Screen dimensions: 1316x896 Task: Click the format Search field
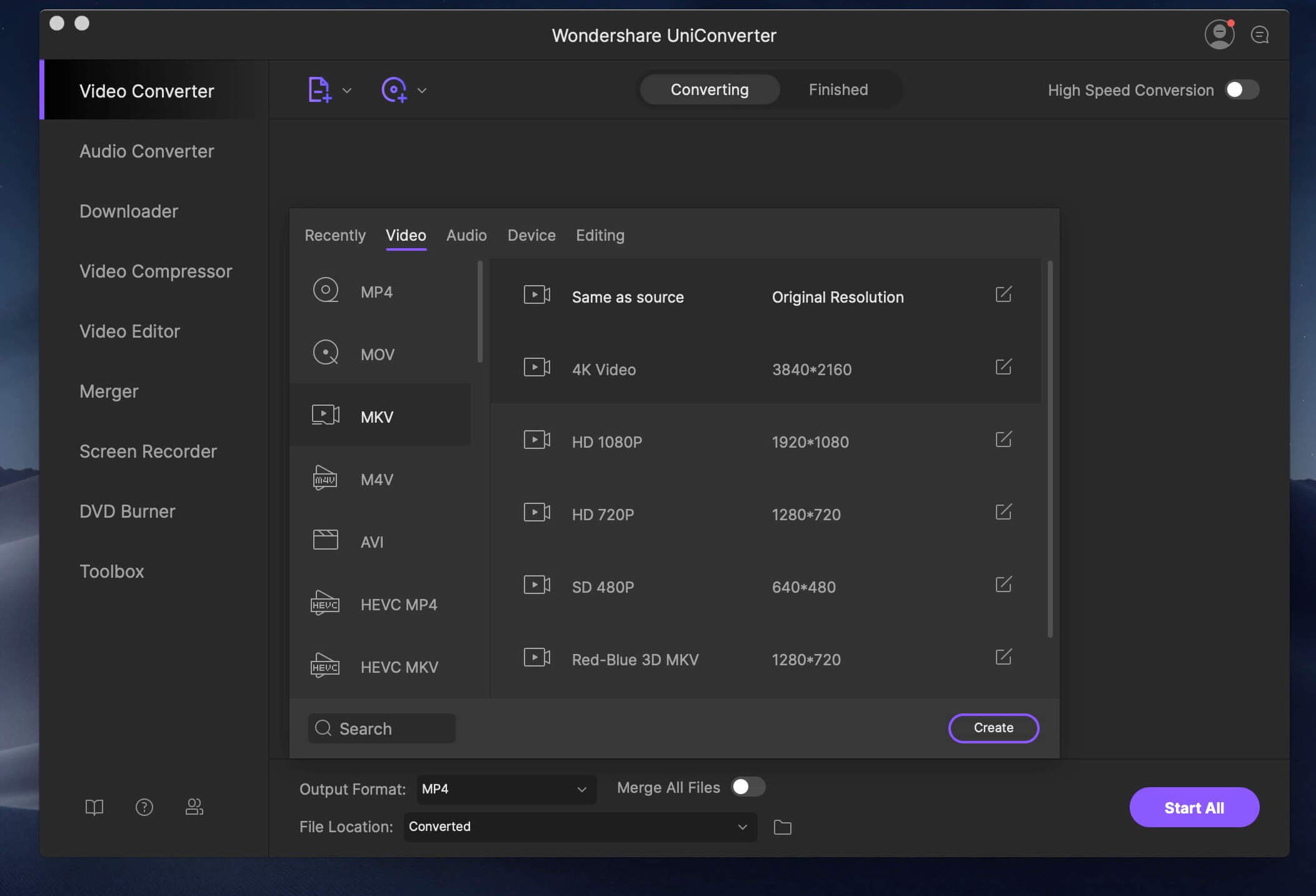382,728
